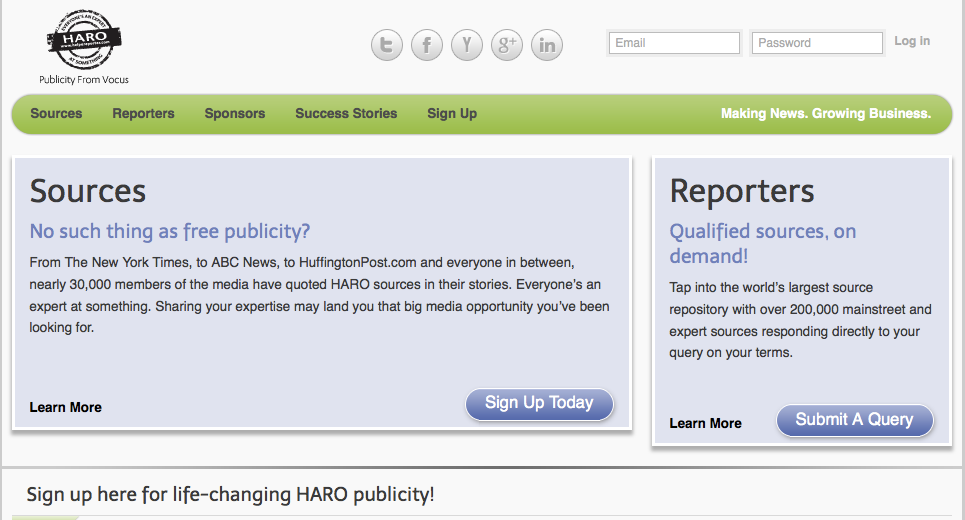
Task: Focus the Password input field
Action: click(817, 43)
